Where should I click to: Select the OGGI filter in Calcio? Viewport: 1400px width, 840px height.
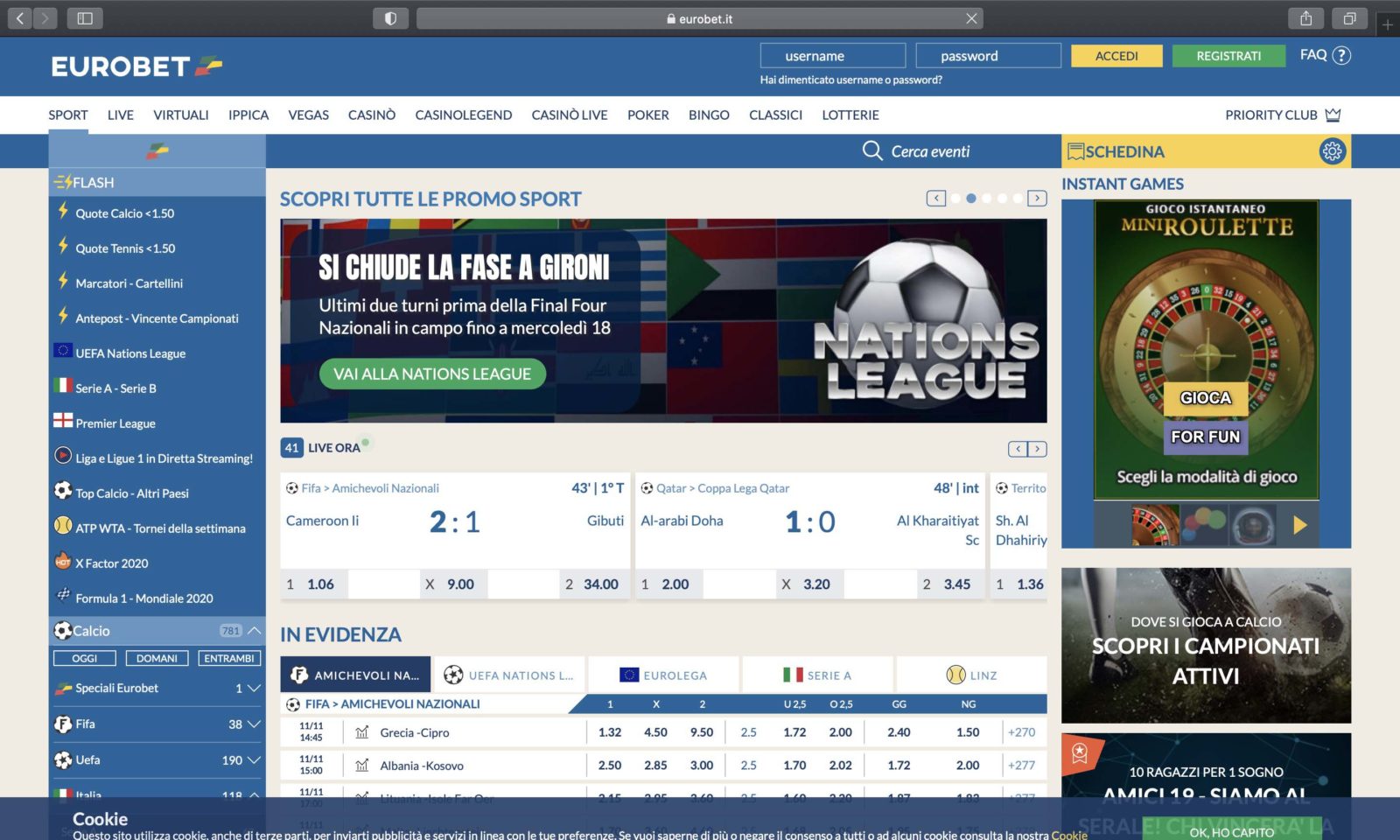[x=84, y=657]
